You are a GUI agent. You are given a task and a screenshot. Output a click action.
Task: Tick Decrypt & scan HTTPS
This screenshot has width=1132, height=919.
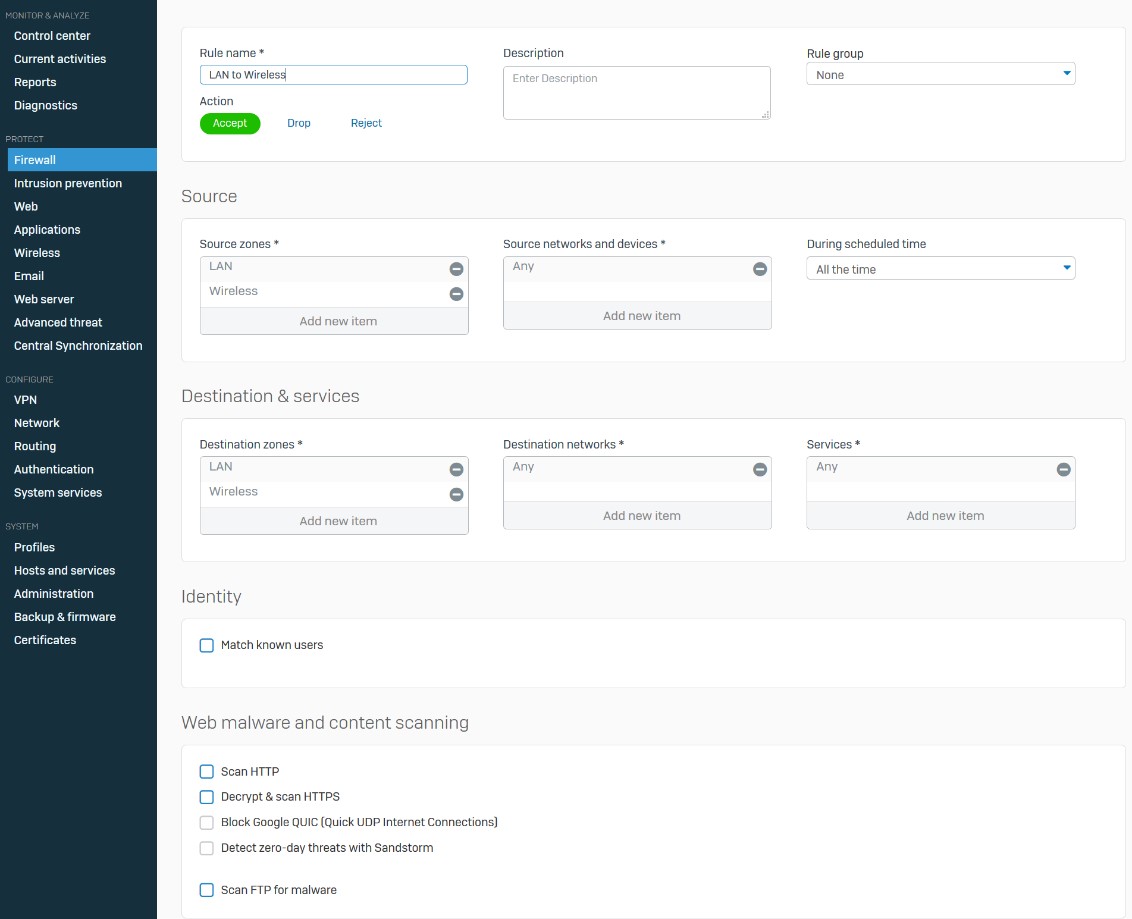[207, 797]
